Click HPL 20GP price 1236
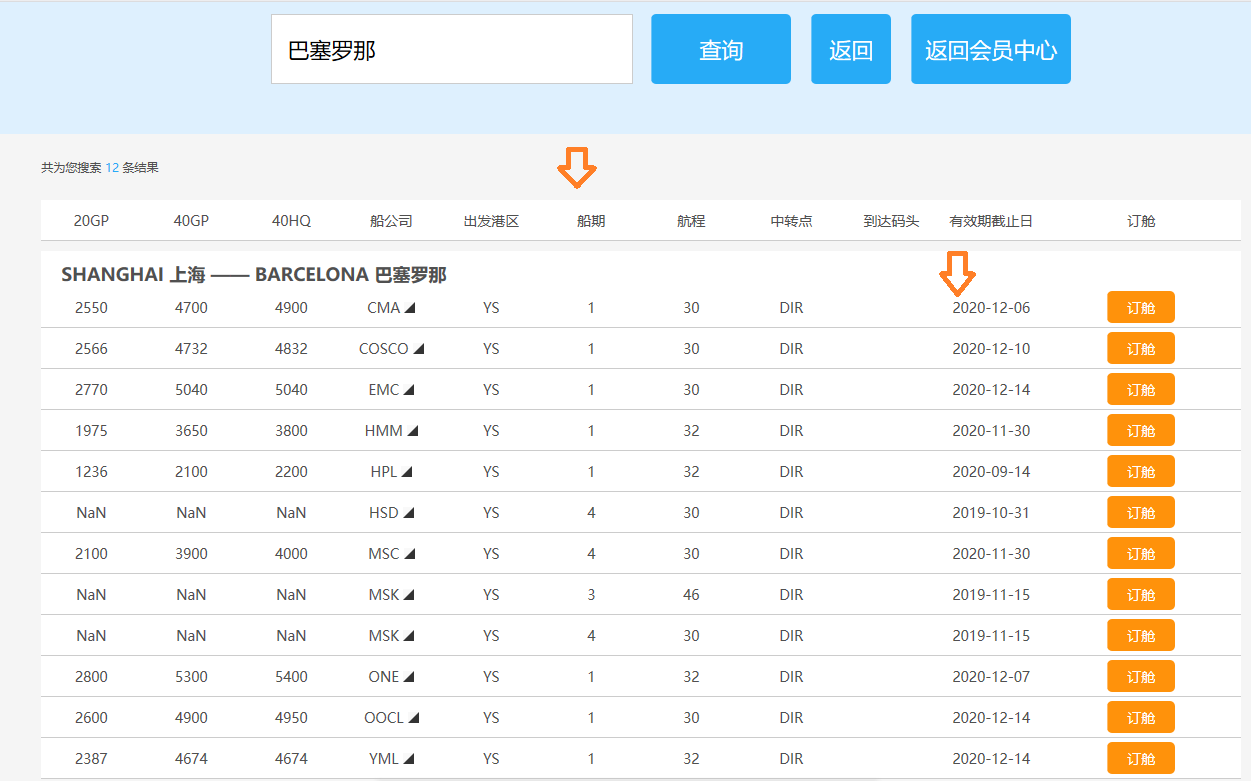The height and width of the screenshot is (781, 1251). click(x=91, y=472)
